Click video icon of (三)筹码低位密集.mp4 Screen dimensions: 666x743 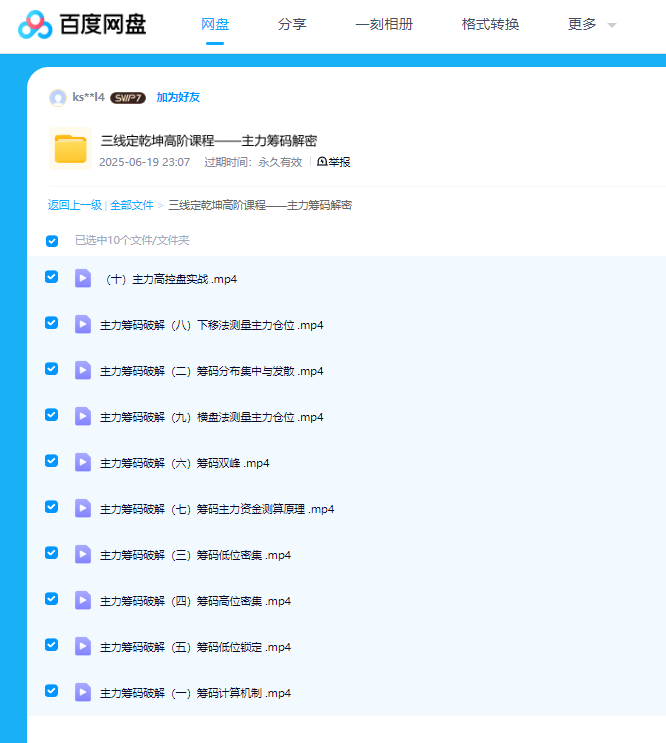click(x=83, y=554)
